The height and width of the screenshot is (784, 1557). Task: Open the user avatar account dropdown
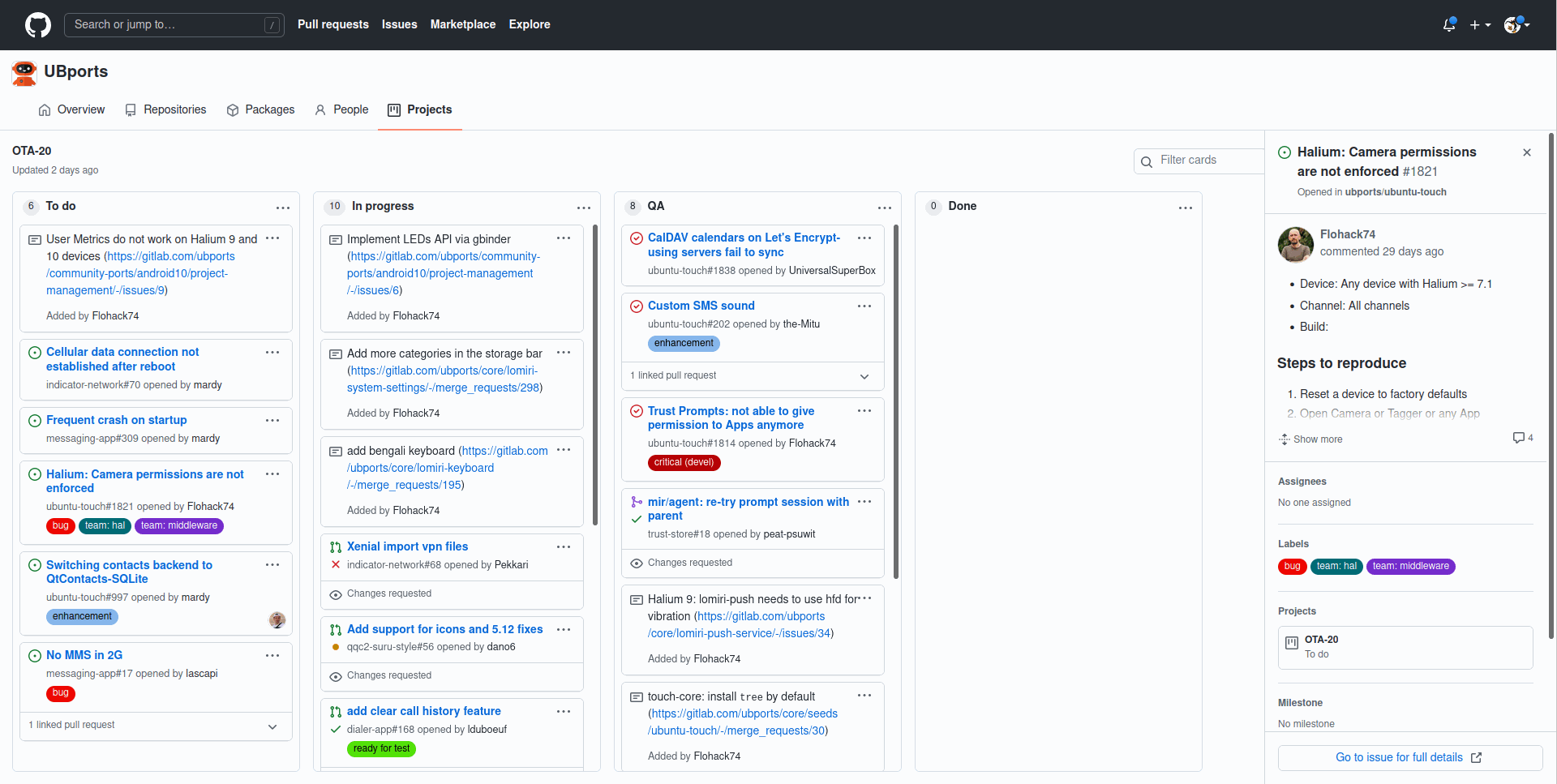tap(1516, 24)
